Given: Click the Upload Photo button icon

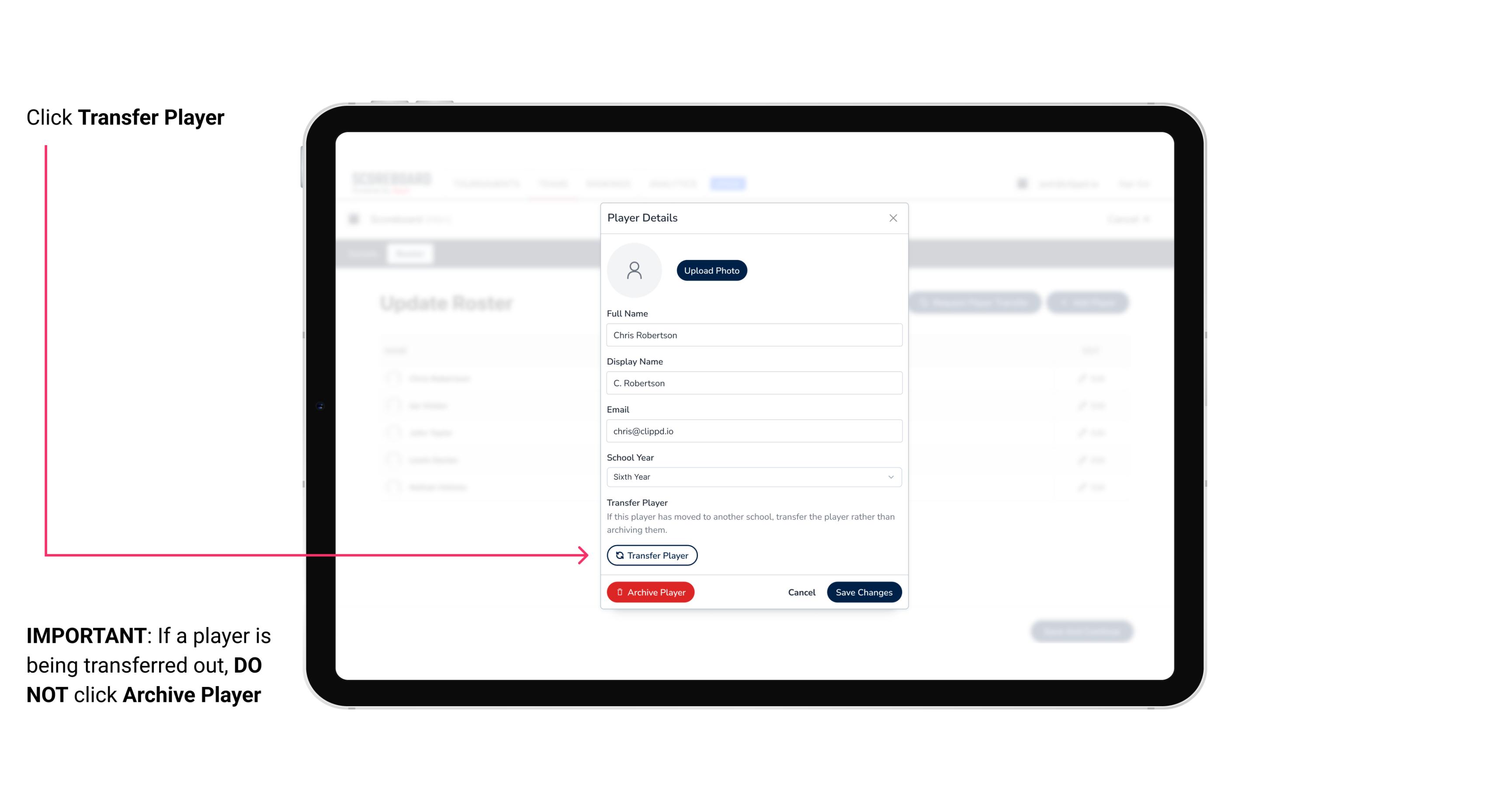Looking at the screenshot, I should [x=712, y=270].
